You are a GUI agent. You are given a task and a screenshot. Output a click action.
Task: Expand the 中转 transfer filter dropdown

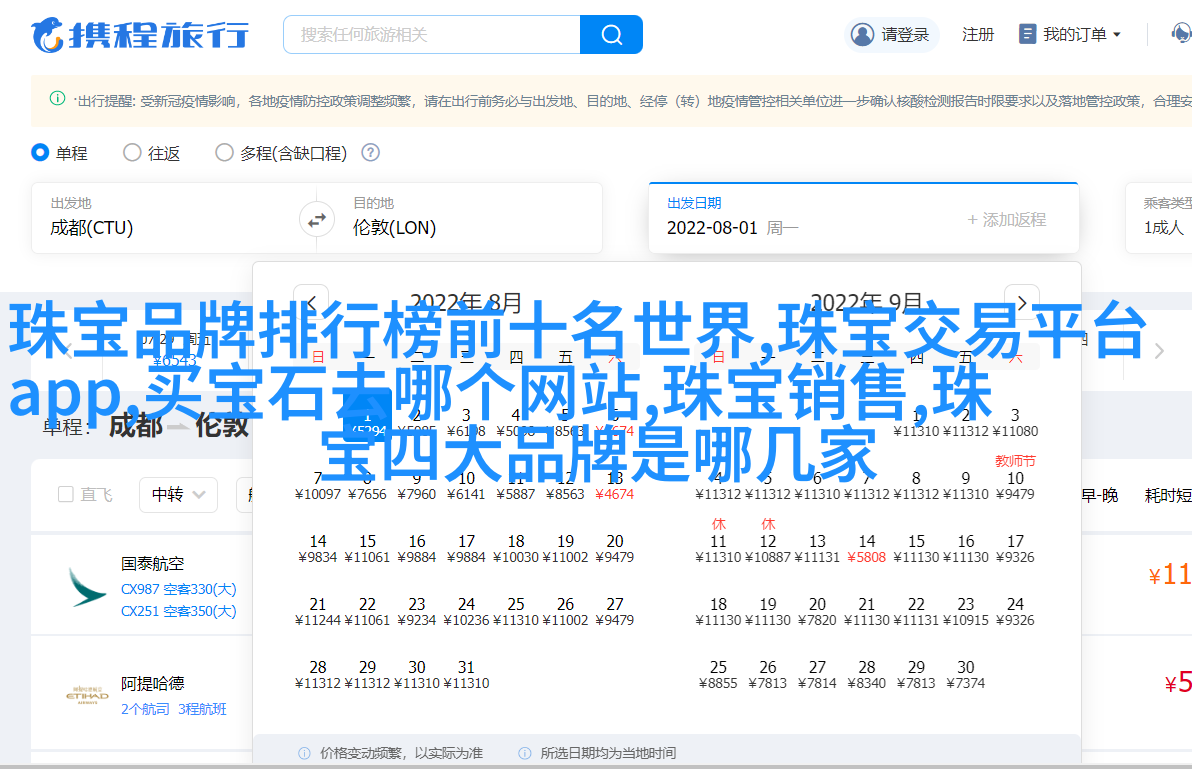pos(177,494)
